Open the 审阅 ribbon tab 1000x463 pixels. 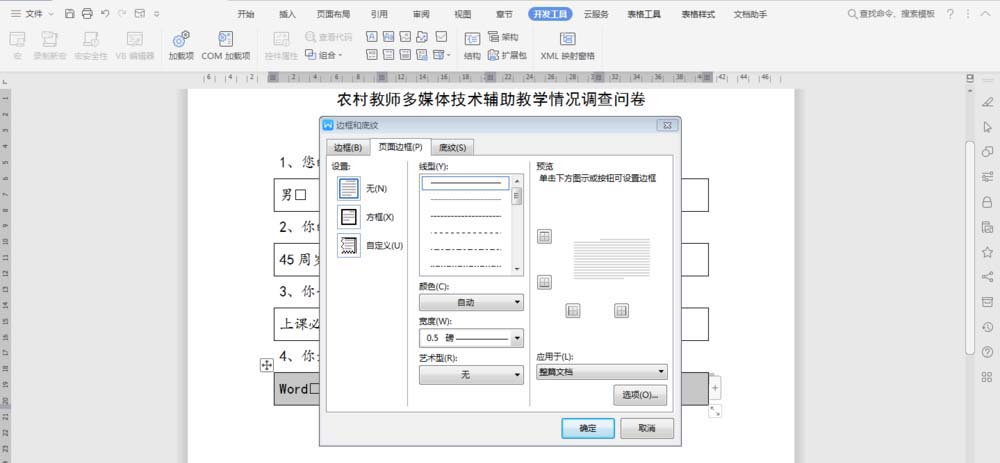click(421, 14)
